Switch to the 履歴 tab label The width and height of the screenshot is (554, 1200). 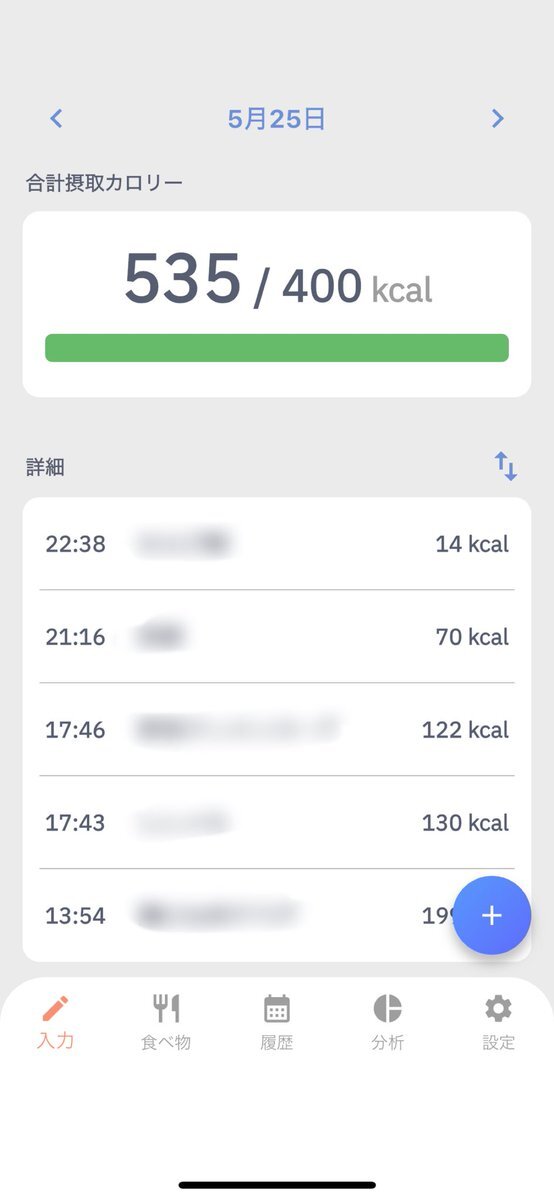pyautogui.click(x=277, y=1042)
